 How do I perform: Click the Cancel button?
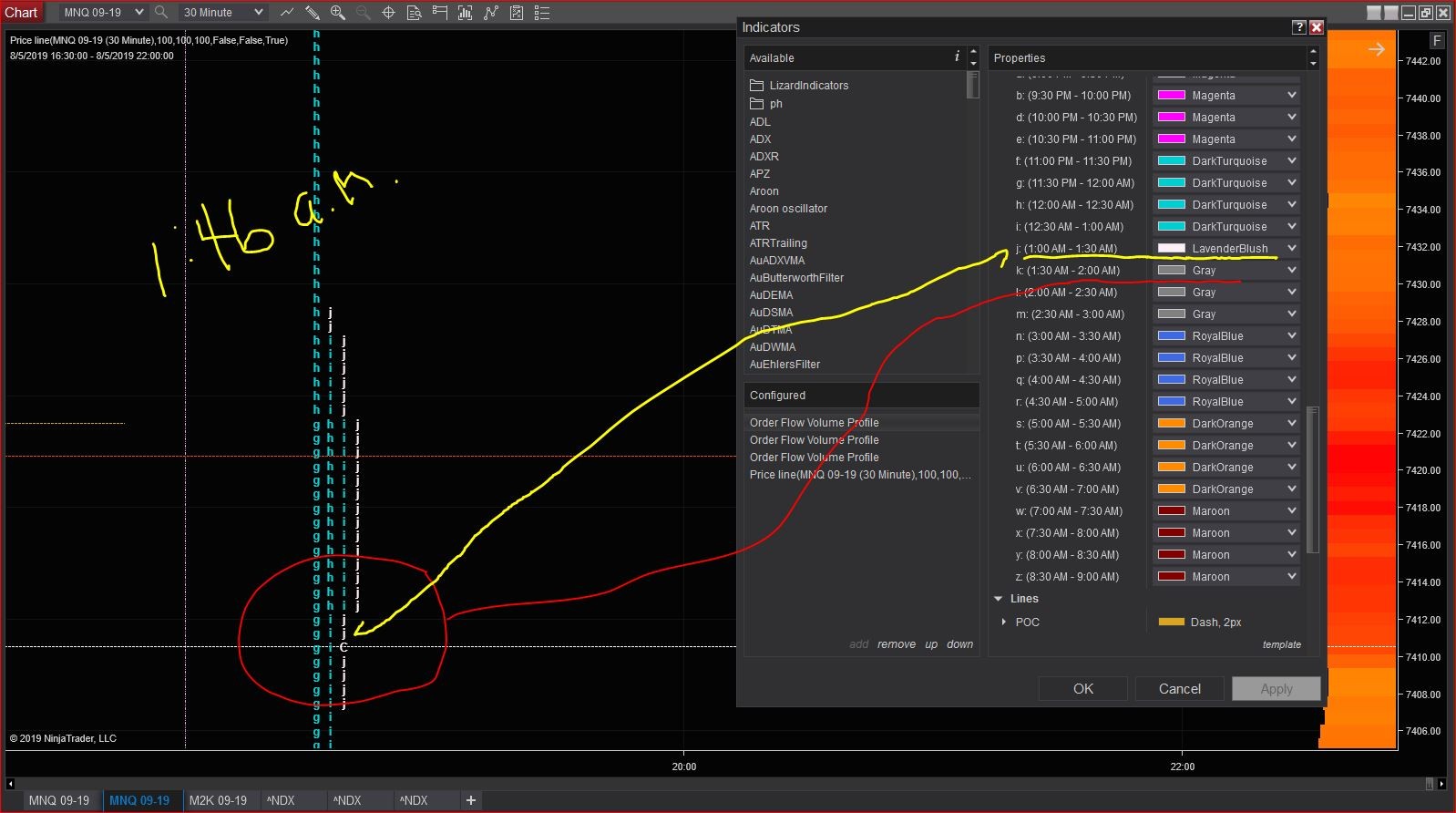(x=1180, y=689)
